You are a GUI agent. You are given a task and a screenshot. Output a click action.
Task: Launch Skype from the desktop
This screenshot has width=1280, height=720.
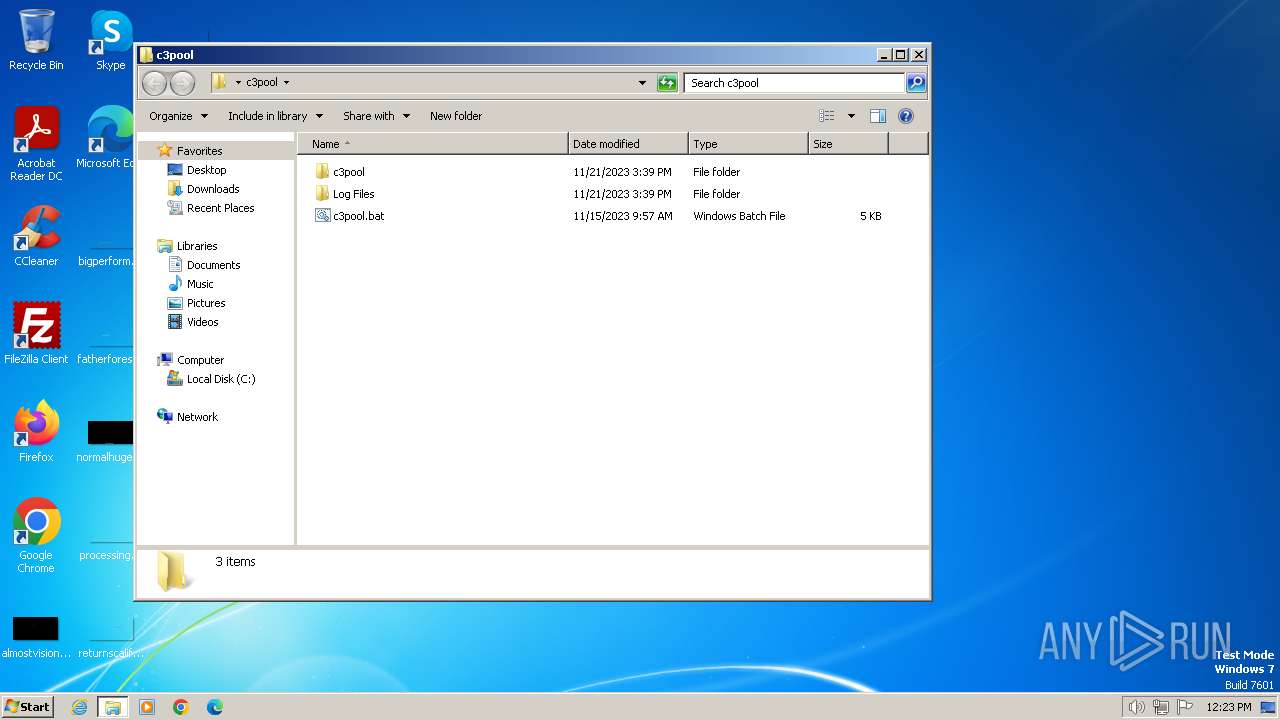110,40
